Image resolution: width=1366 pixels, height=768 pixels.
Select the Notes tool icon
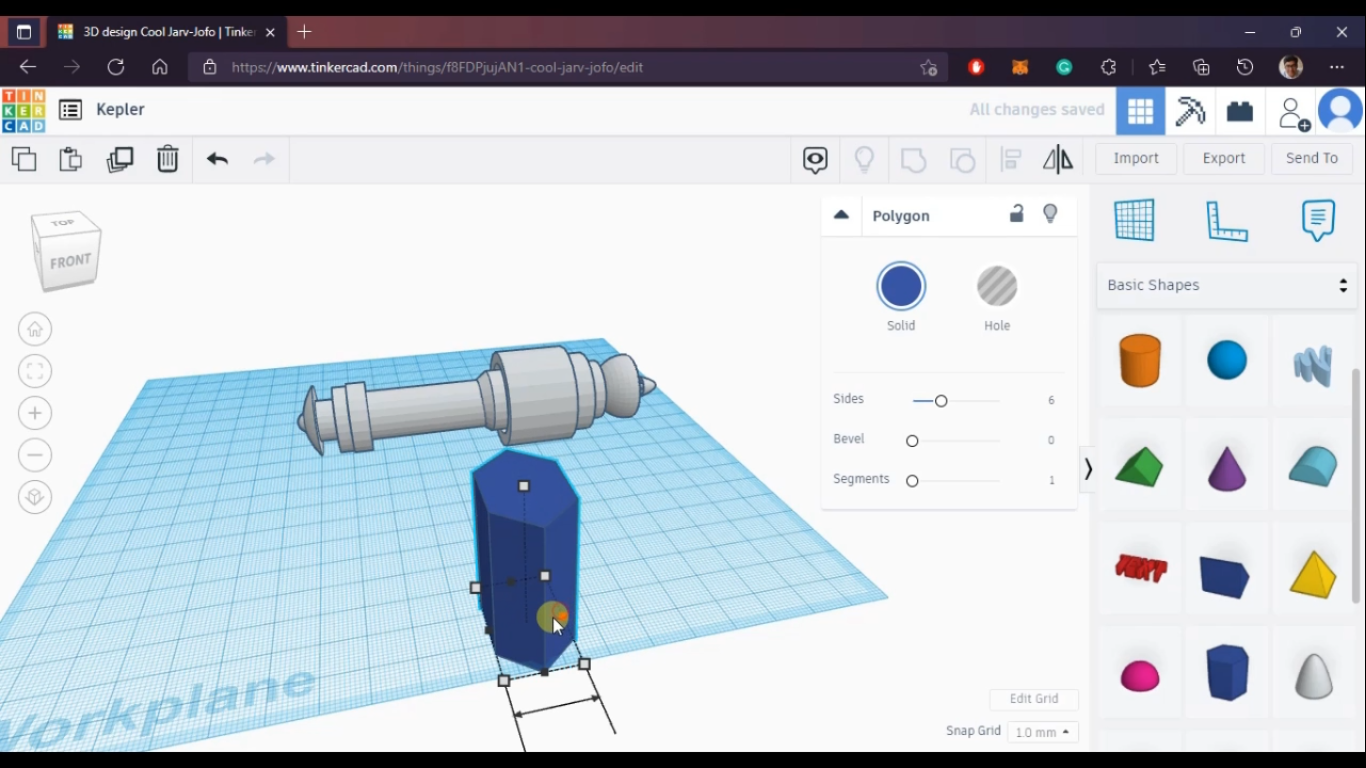click(x=1318, y=220)
